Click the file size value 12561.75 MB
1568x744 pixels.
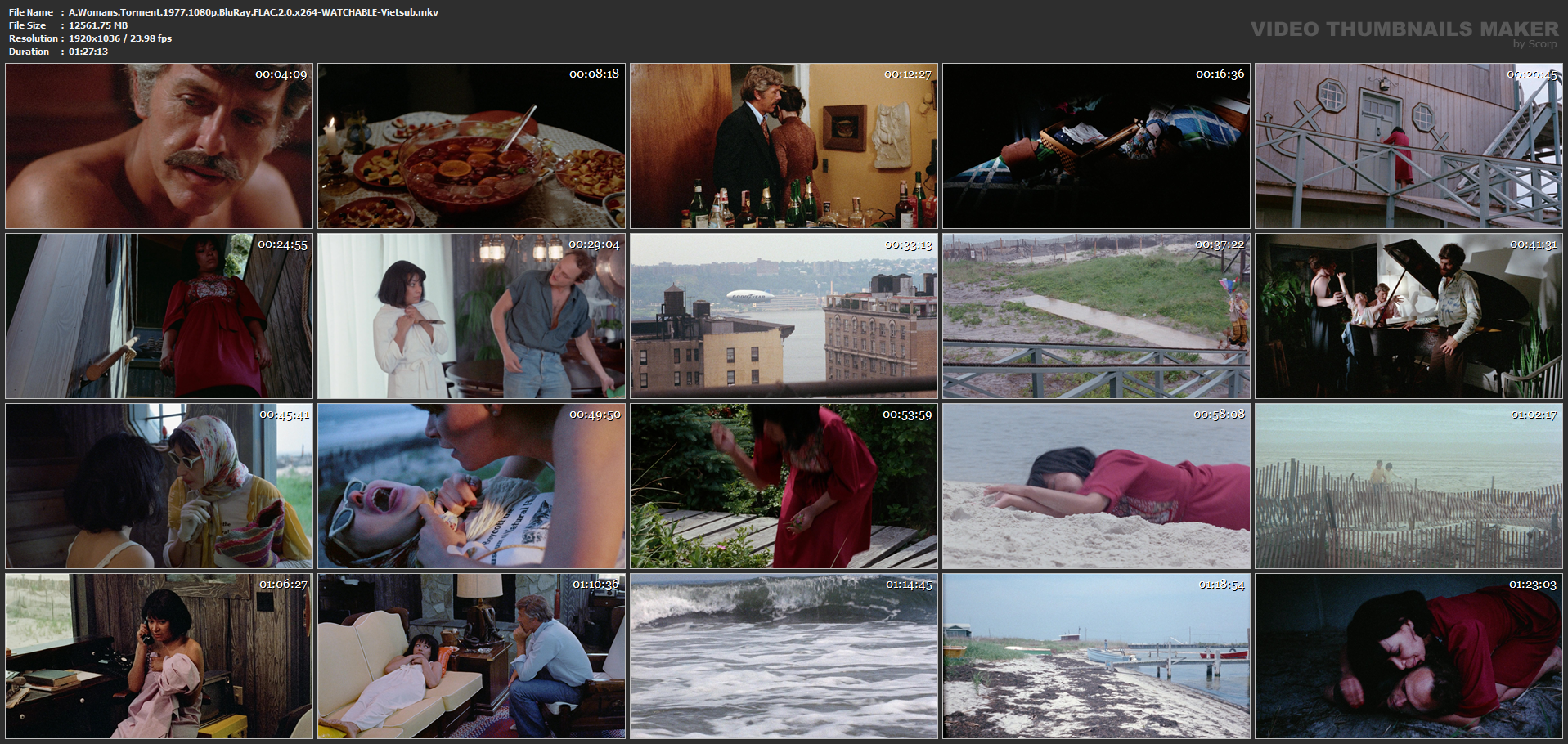(x=98, y=25)
